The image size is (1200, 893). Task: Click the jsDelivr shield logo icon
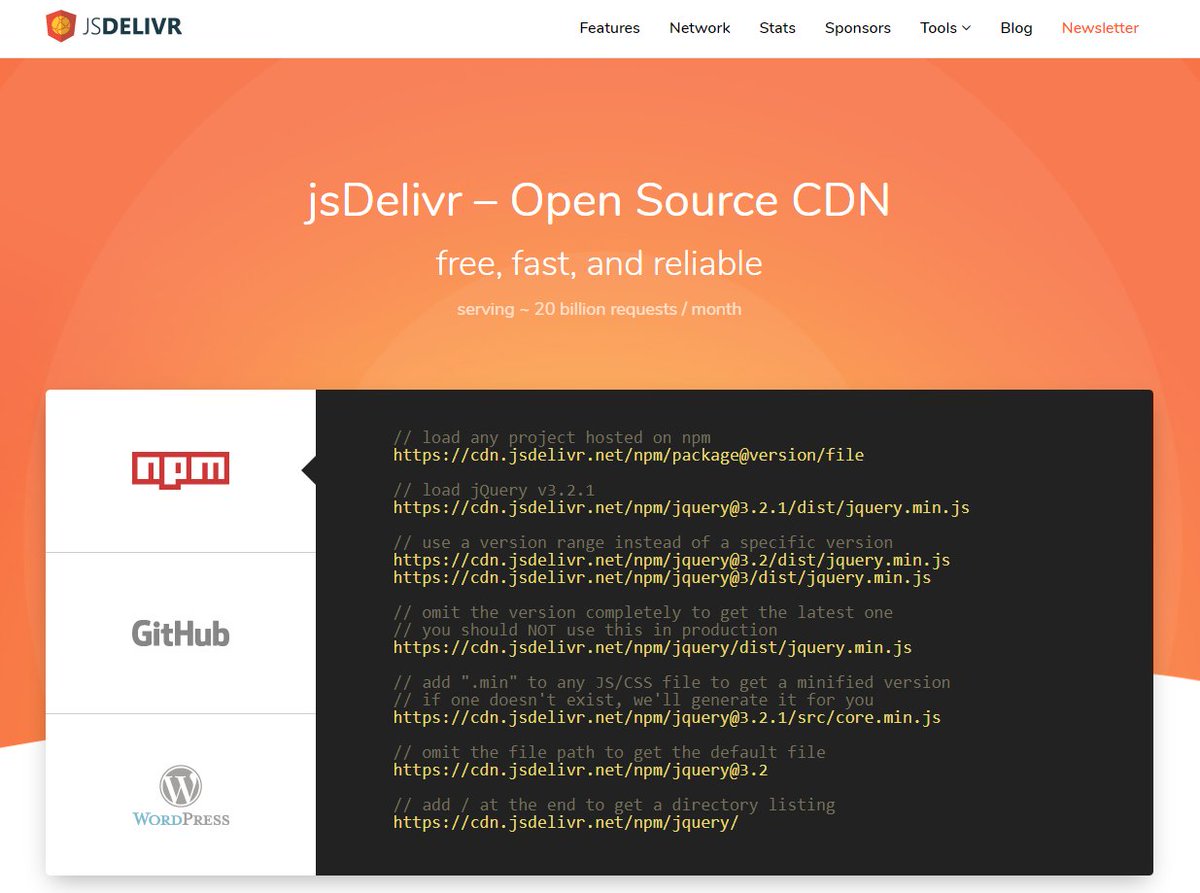(x=61, y=26)
